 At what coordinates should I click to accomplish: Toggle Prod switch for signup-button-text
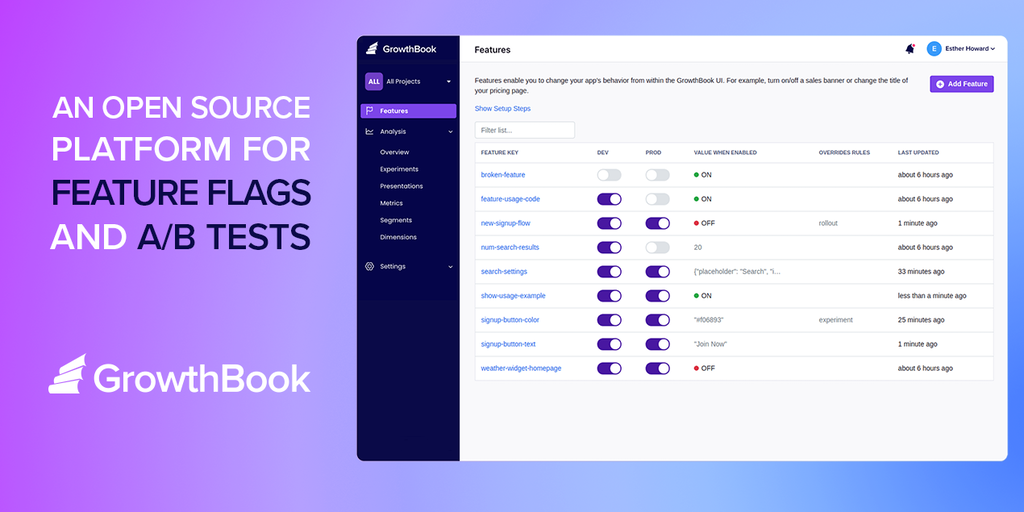click(658, 344)
